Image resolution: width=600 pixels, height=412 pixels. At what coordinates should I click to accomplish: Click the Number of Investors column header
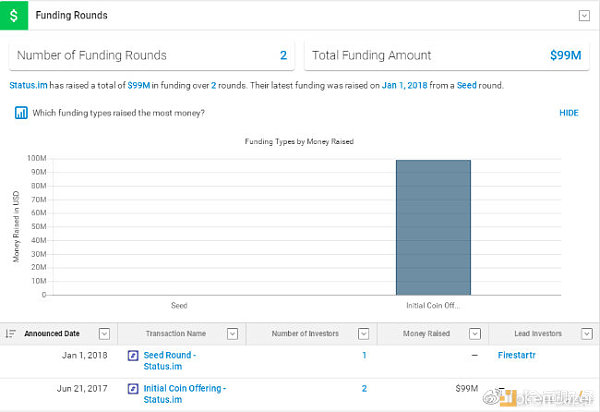click(305, 334)
